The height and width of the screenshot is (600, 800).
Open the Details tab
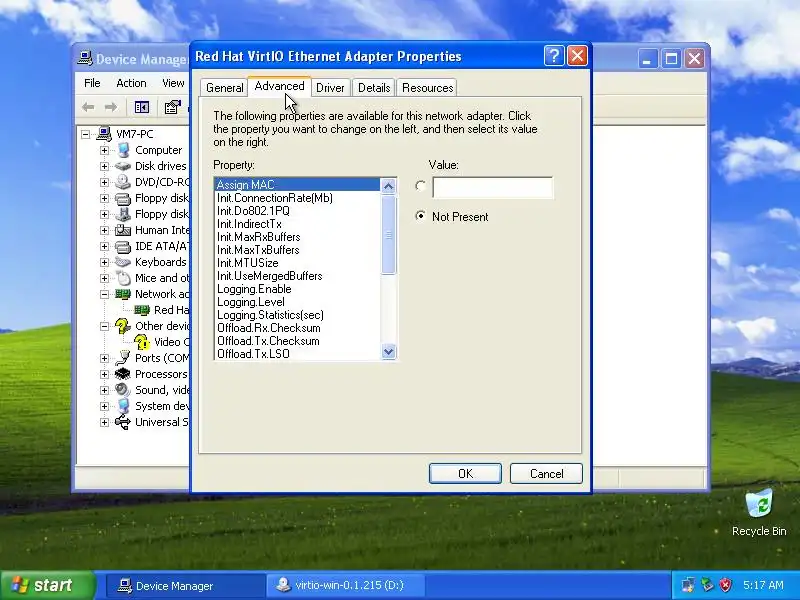tap(374, 88)
